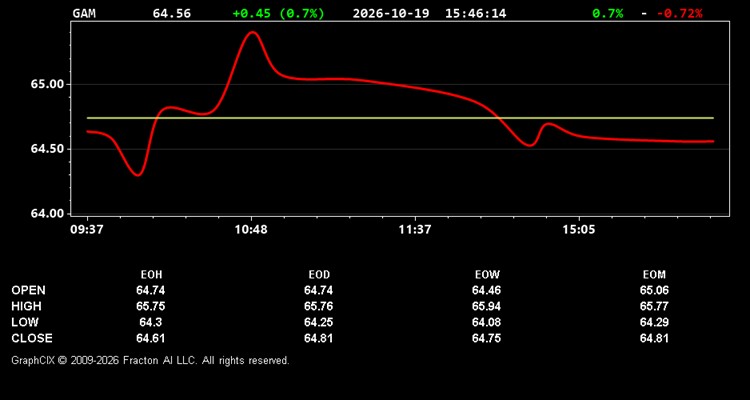Click the 64.00 y-axis label
Viewport: 750px width, 400px height.
coord(47,213)
